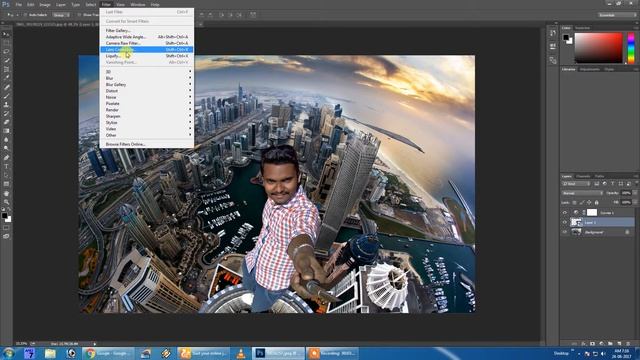Image resolution: width=640 pixels, height=360 pixels.
Task: Switch to the Swatches tab
Action: pos(582,28)
